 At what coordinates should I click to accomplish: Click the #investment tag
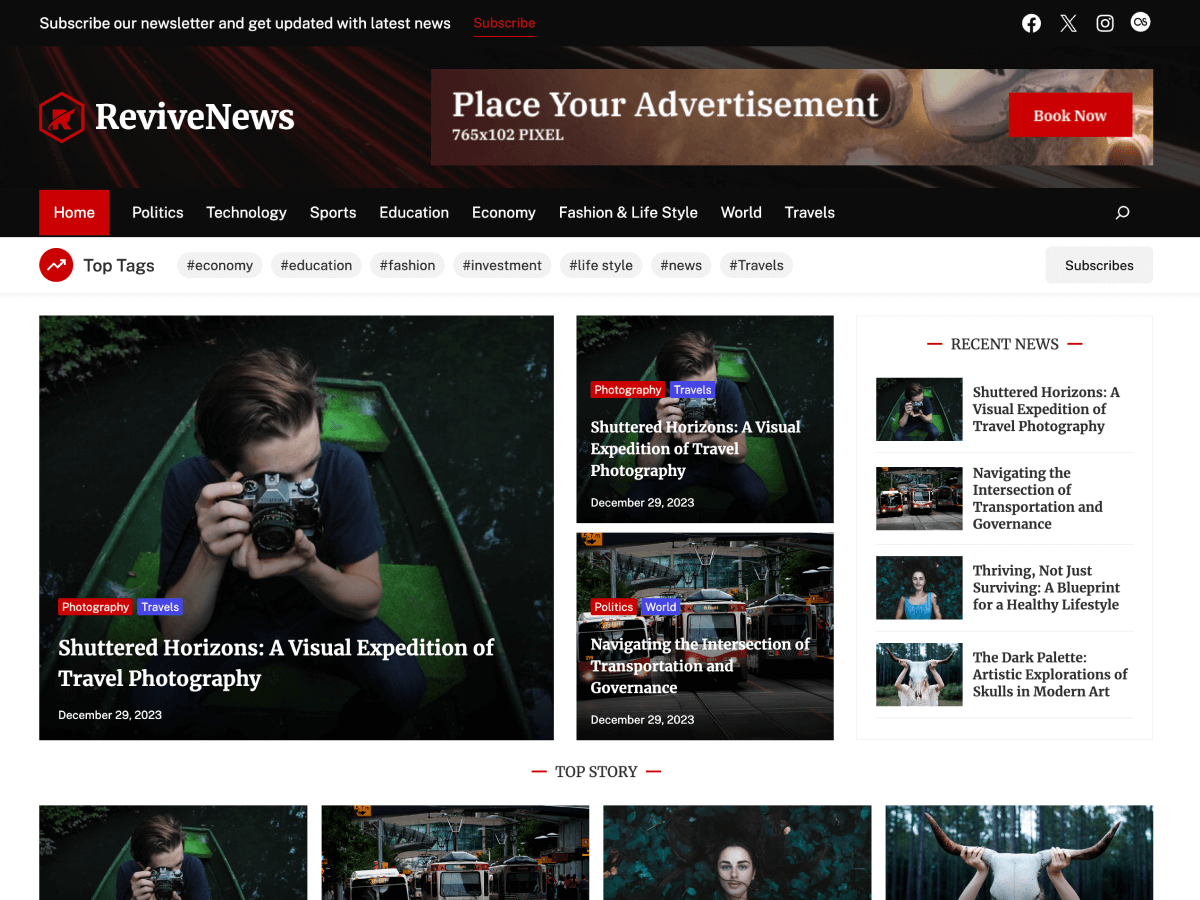click(502, 265)
